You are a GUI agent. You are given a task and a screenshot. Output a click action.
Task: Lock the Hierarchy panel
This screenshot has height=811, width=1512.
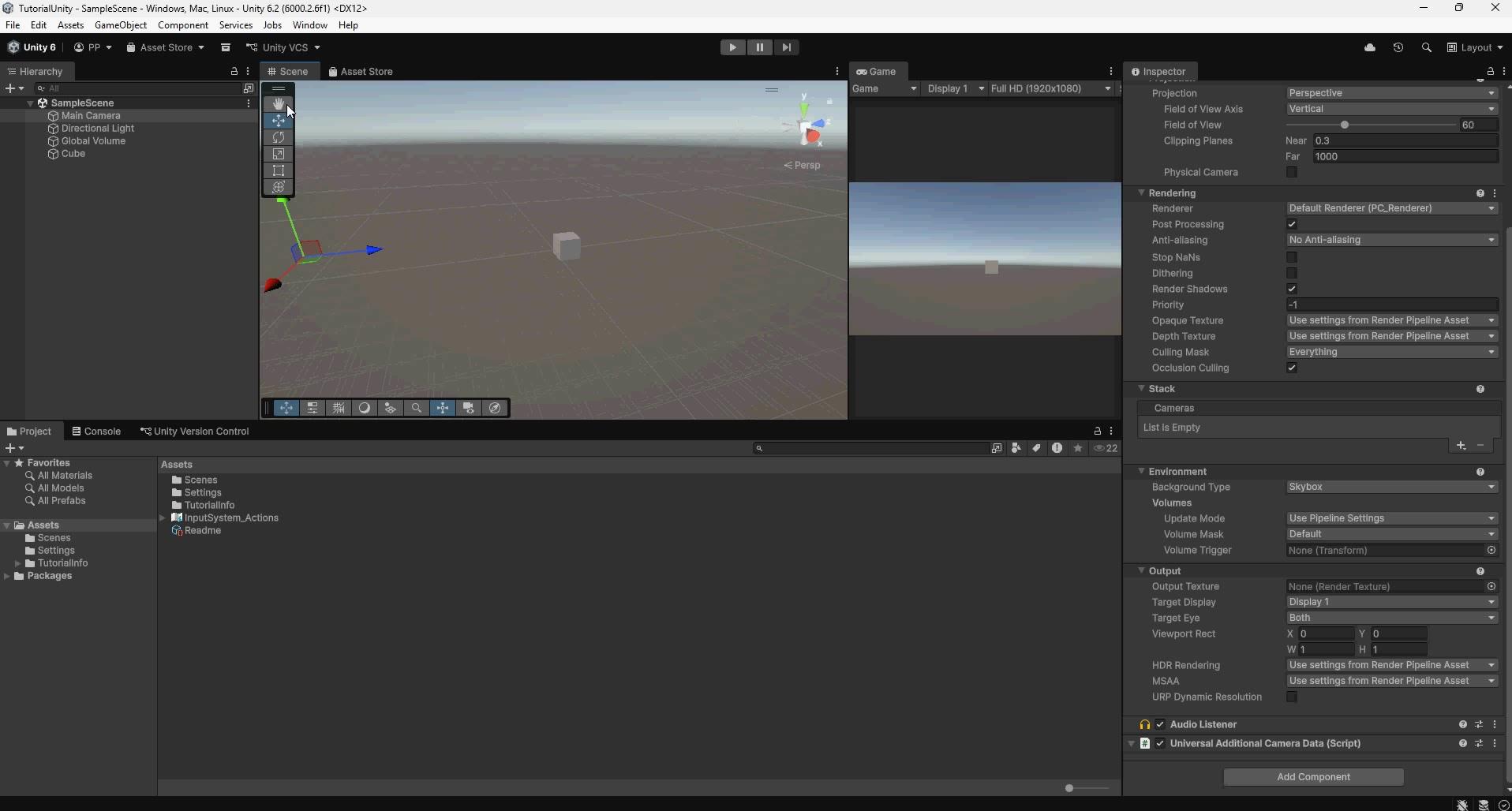pyautogui.click(x=234, y=72)
